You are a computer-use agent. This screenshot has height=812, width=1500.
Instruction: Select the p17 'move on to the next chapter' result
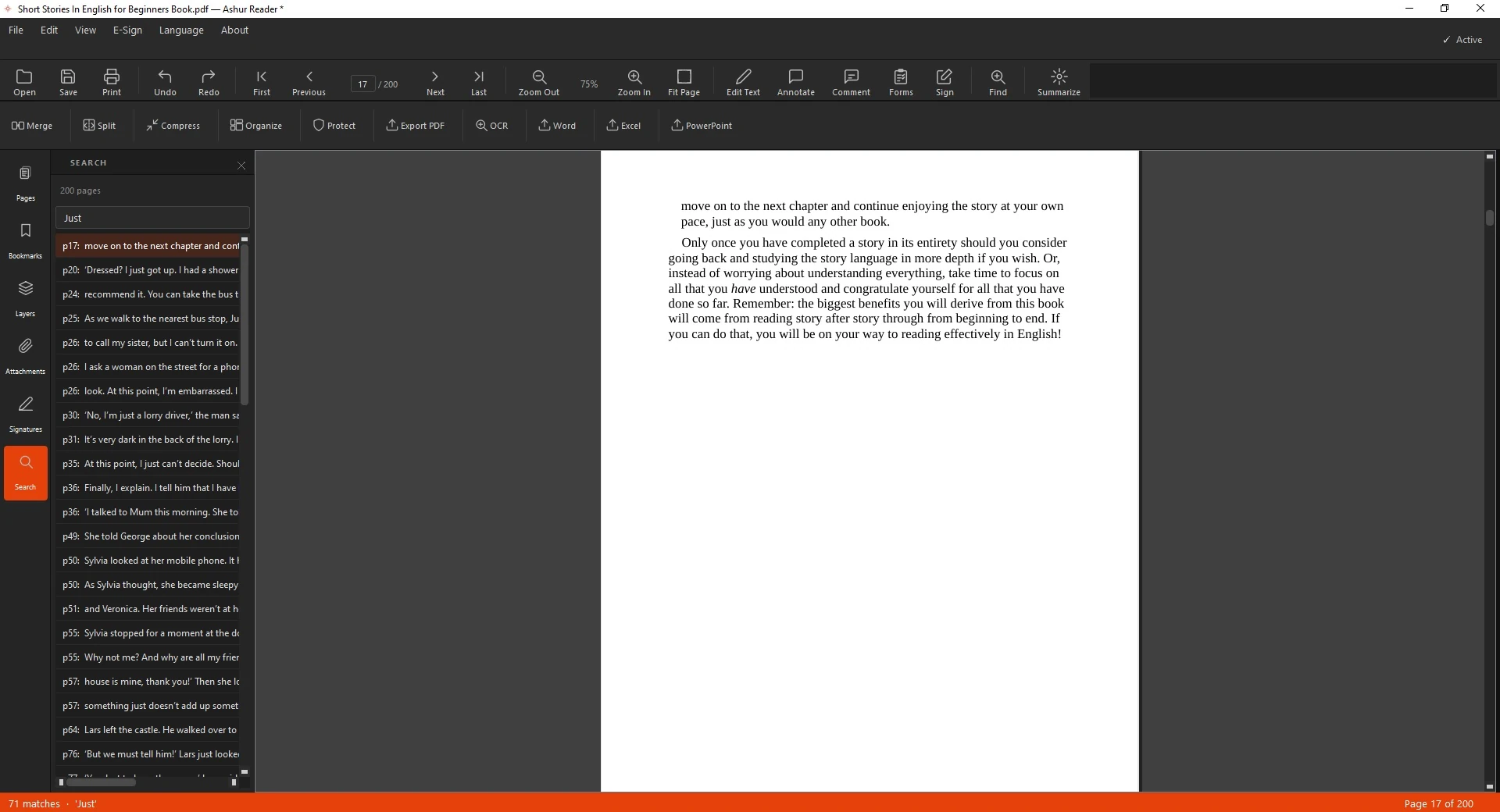148,246
